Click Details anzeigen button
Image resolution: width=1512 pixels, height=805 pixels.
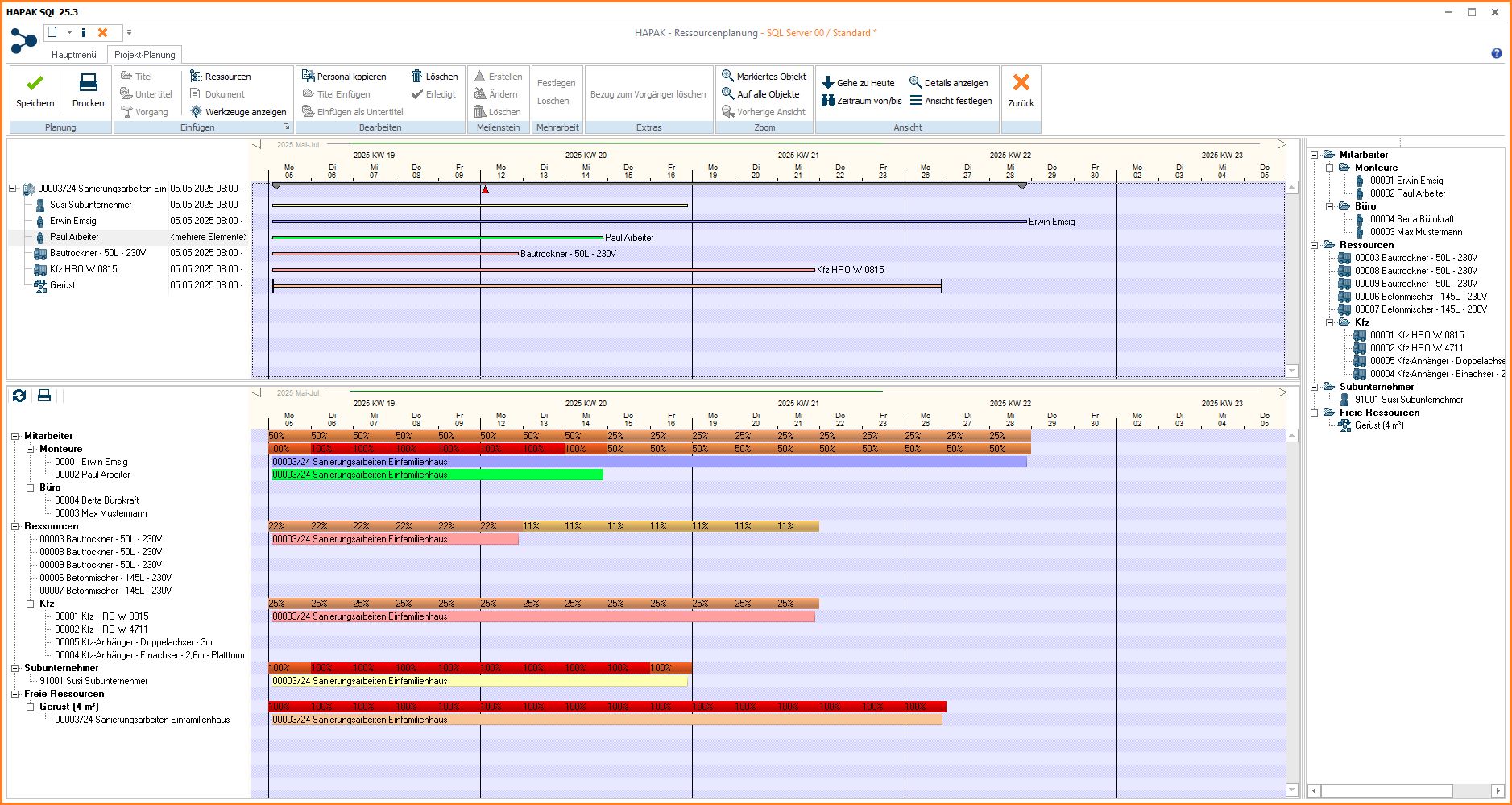click(x=948, y=83)
